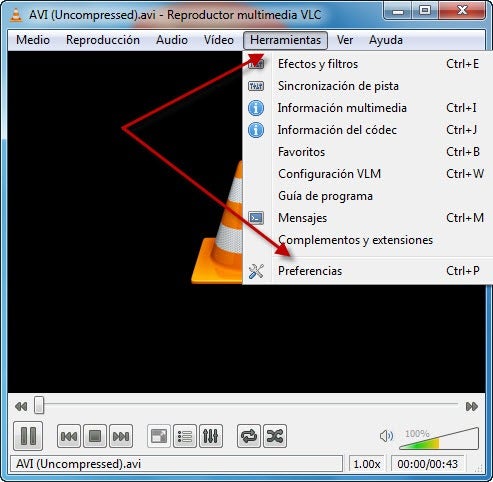Open Favoritos from the menu
Viewport: 493px width, 482px height.
(x=368, y=152)
